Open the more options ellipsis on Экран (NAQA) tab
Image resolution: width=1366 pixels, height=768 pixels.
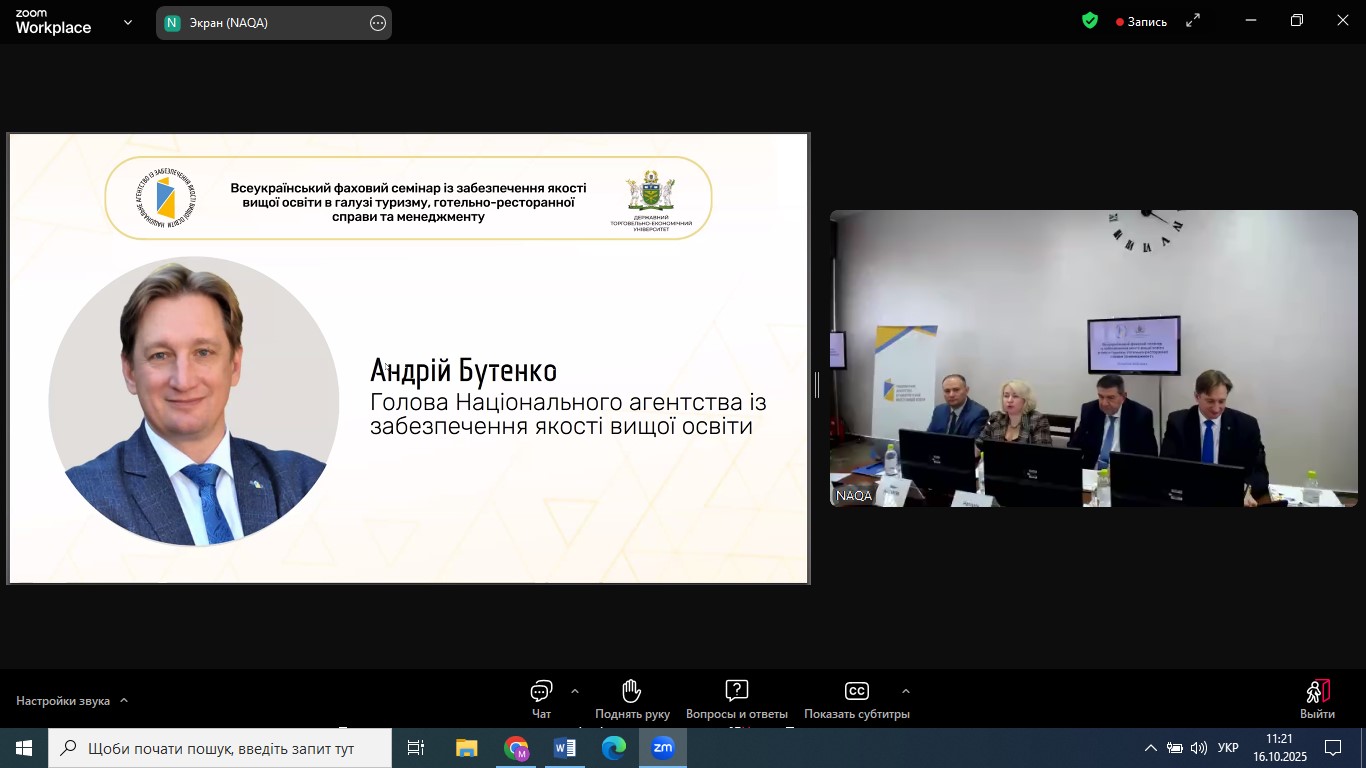[378, 23]
